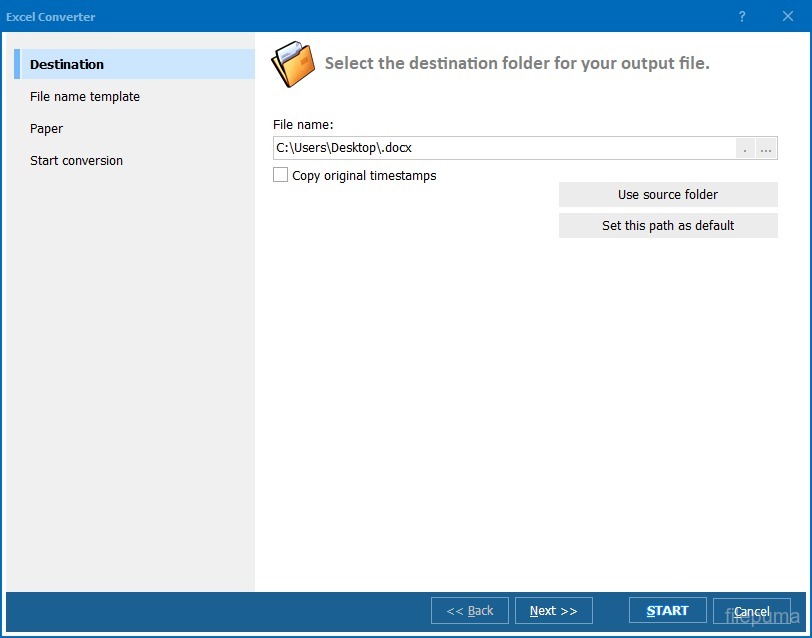Click the Use source folder button
Screen dimensions: 812x638
(x=668, y=195)
